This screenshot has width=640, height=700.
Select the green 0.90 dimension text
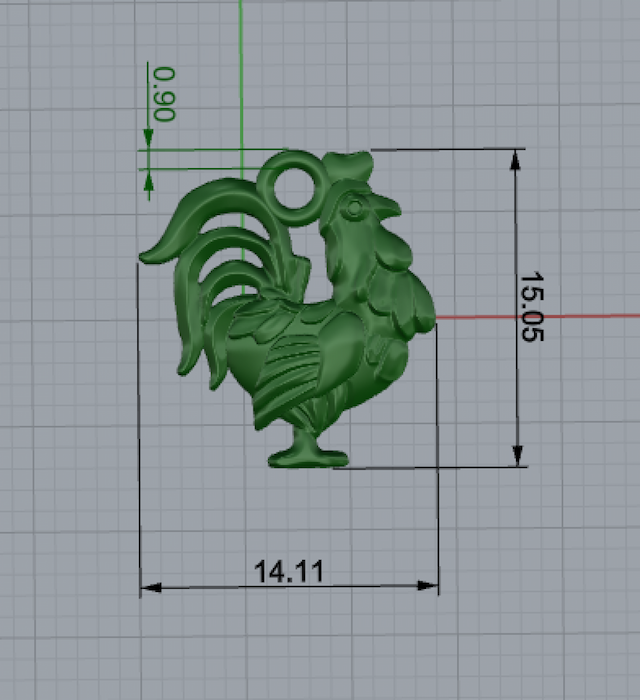[164, 94]
